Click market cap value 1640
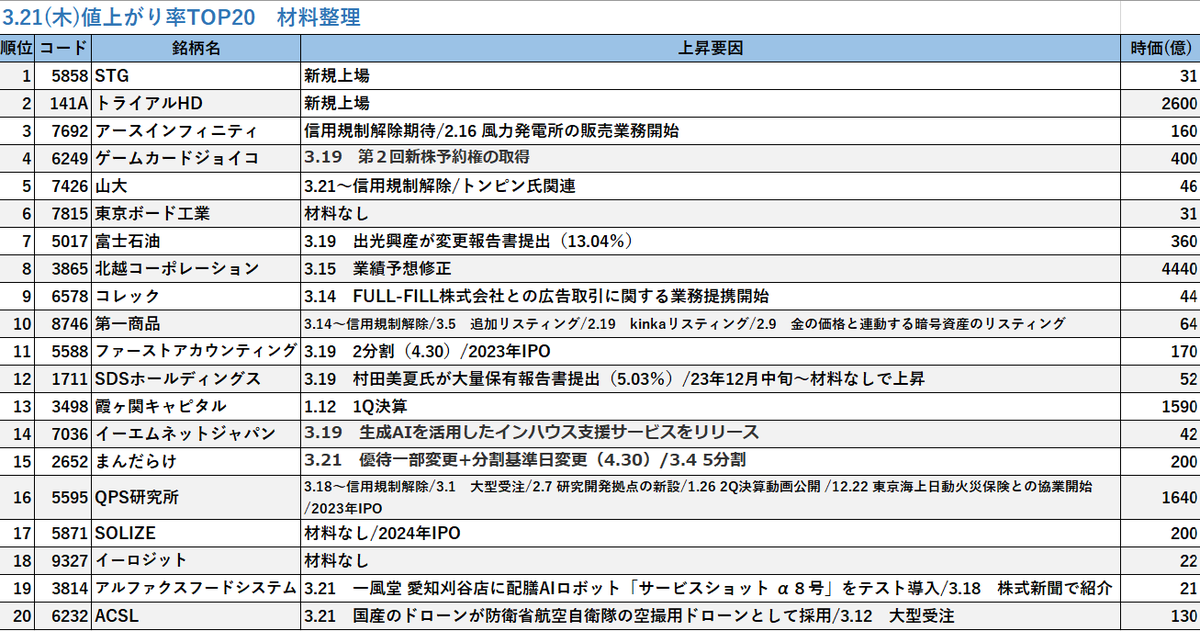 (1159, 497)
